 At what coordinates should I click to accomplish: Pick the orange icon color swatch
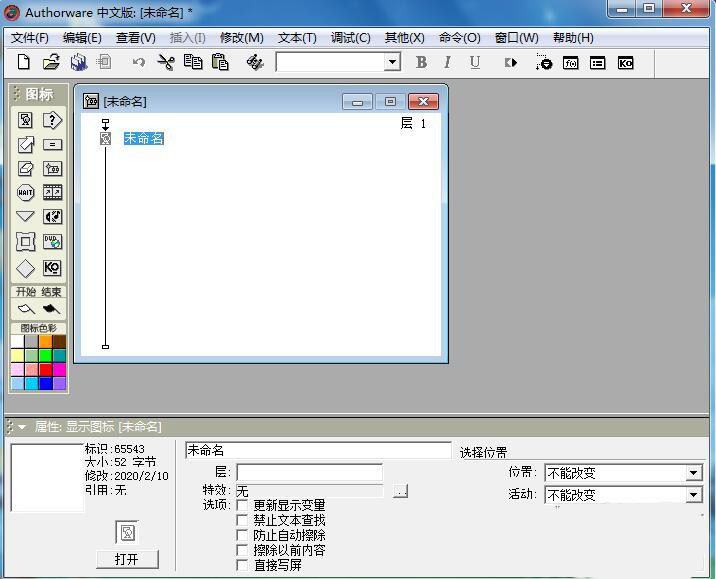45,342
